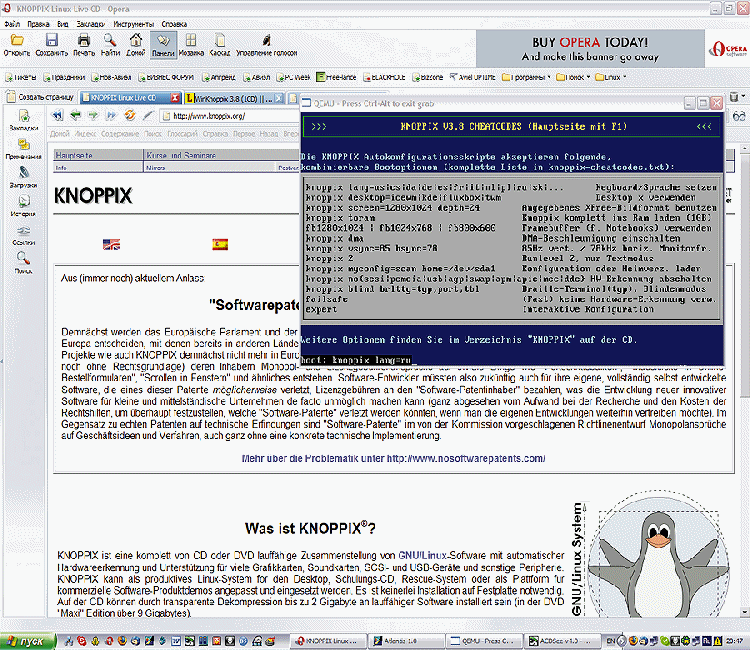
Task: Click the green Forward arrow icon
Action: click(x=94, y=115)
